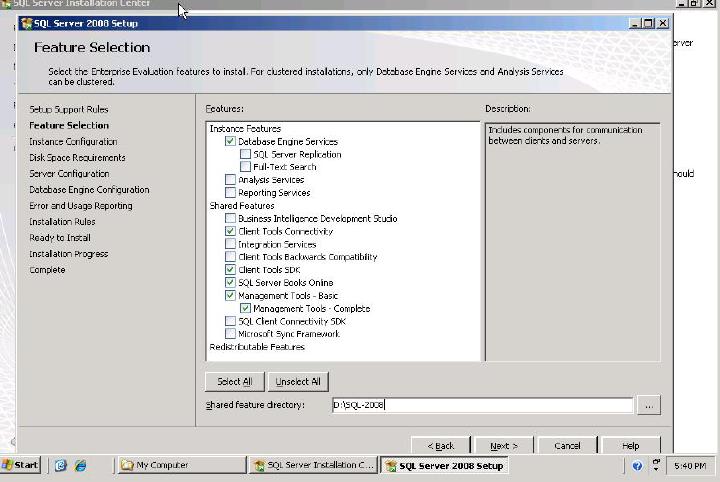The height and width of the screenshot is (482, 720).
Task: Select Installation Rules step
Action: pyautogui.click(x=62, y=222)
